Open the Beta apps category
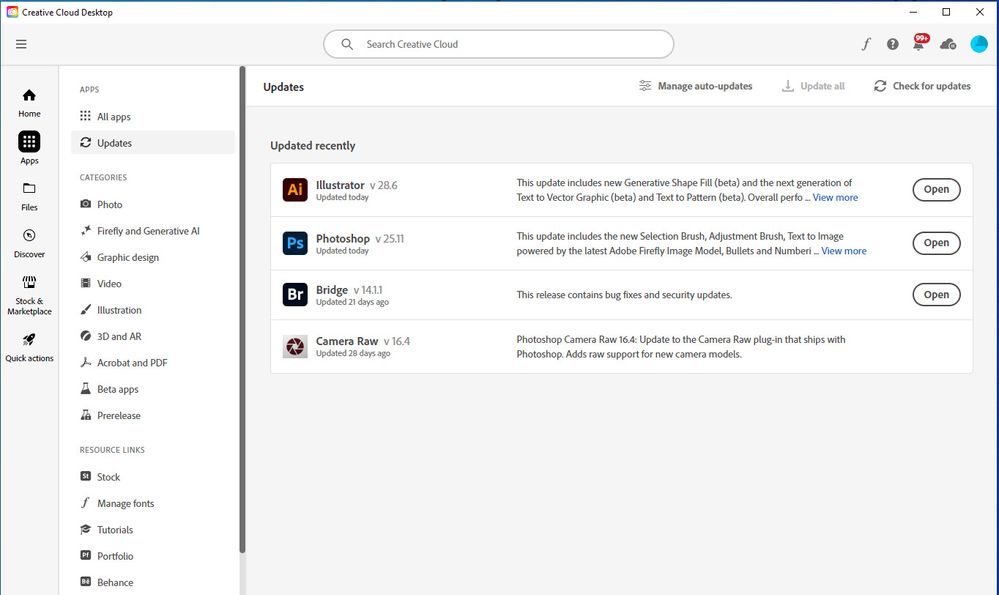999x595 pixels. [x=153, y=389]
